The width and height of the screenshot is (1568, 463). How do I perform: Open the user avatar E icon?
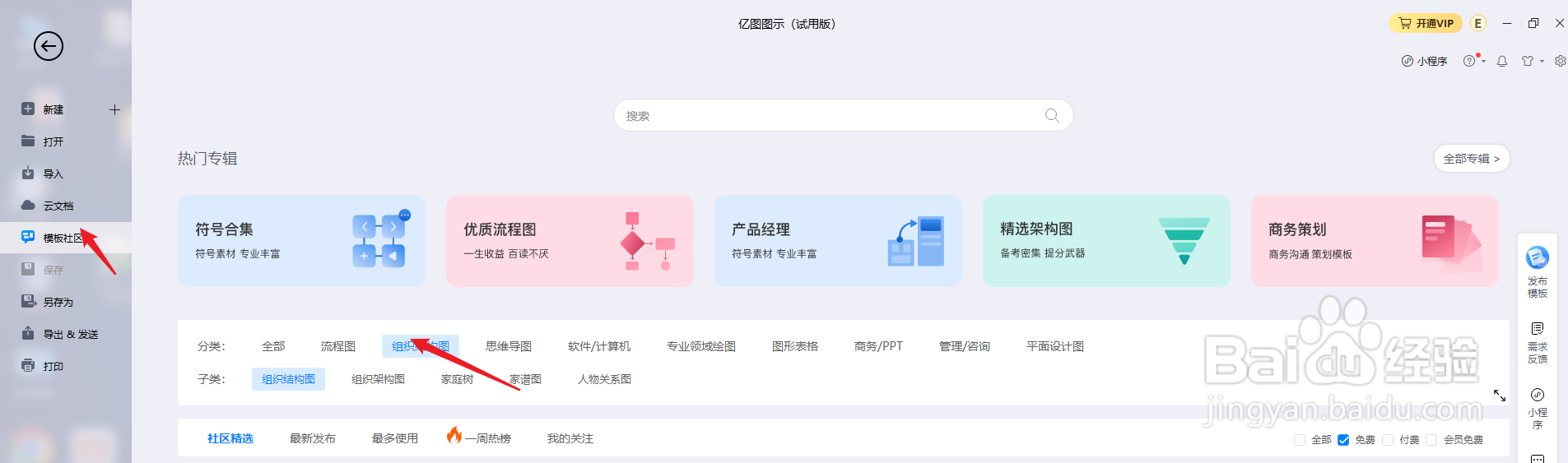pyautogui.click(x=1478, y=23)
